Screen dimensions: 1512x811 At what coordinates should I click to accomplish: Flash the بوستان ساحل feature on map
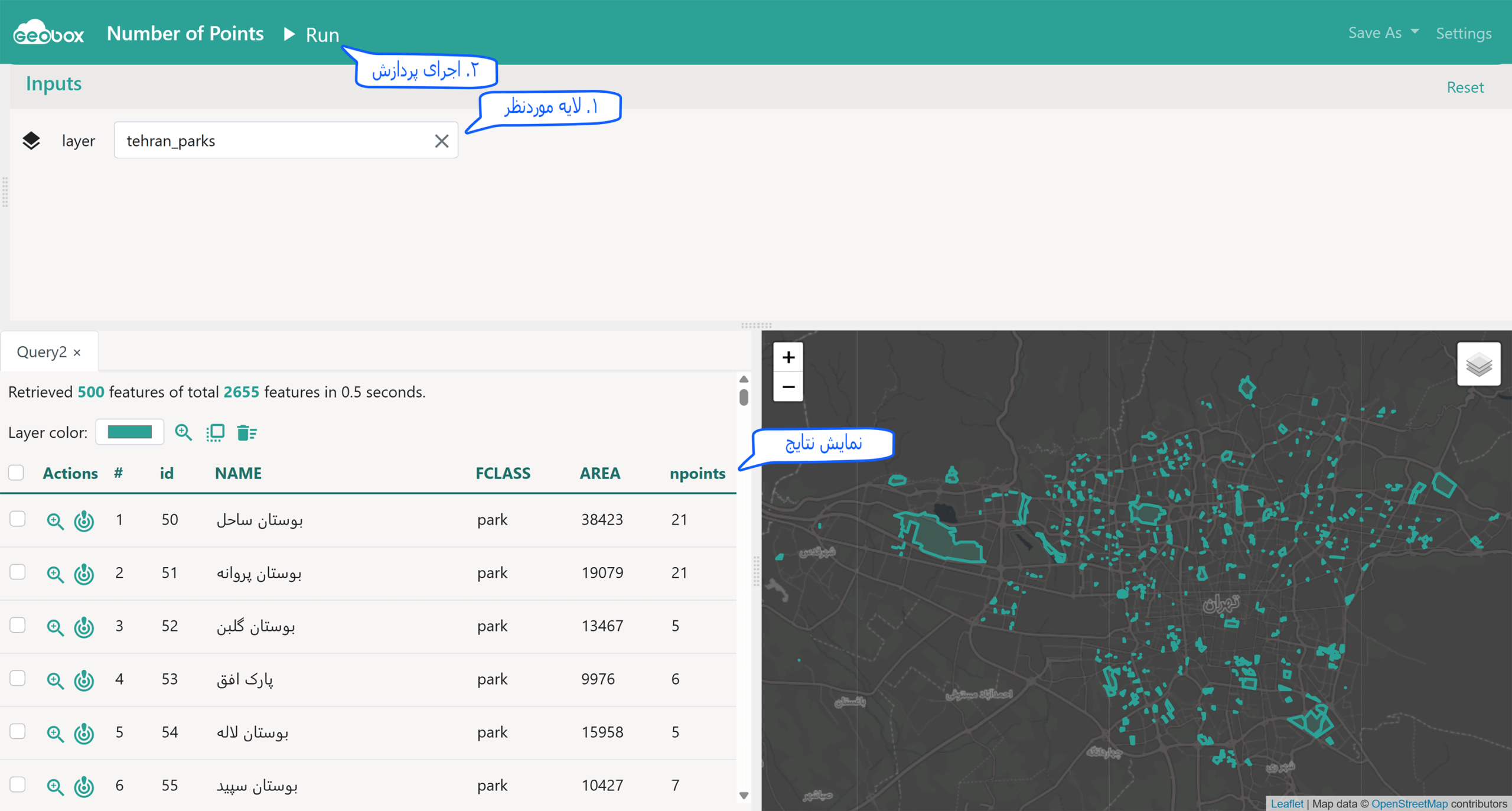tap(84, 520)
